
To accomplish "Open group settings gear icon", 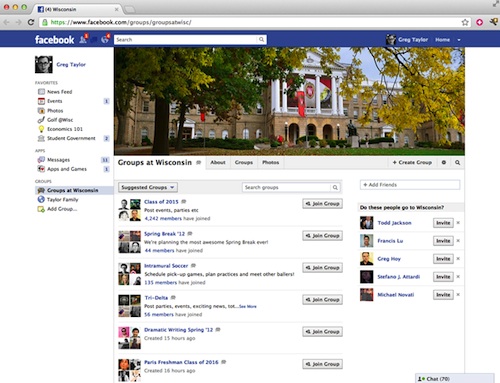I will pyautogui.click(x=444, y=162).
